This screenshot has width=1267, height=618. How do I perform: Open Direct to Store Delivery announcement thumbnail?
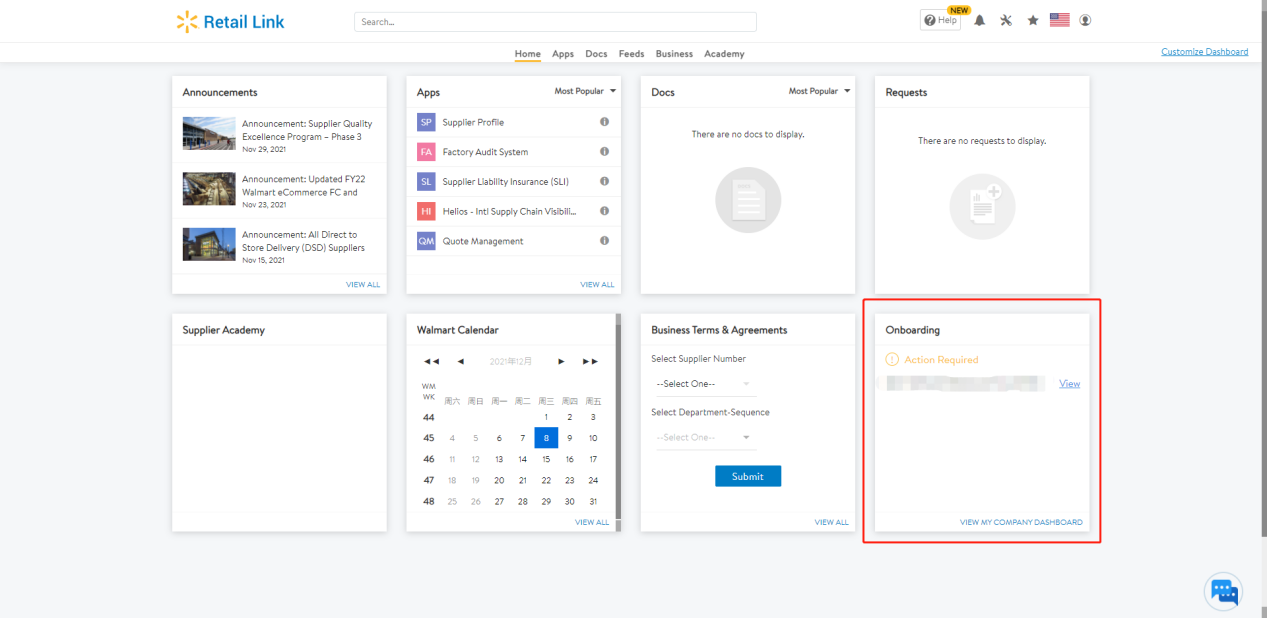click(x=209, y=244)
